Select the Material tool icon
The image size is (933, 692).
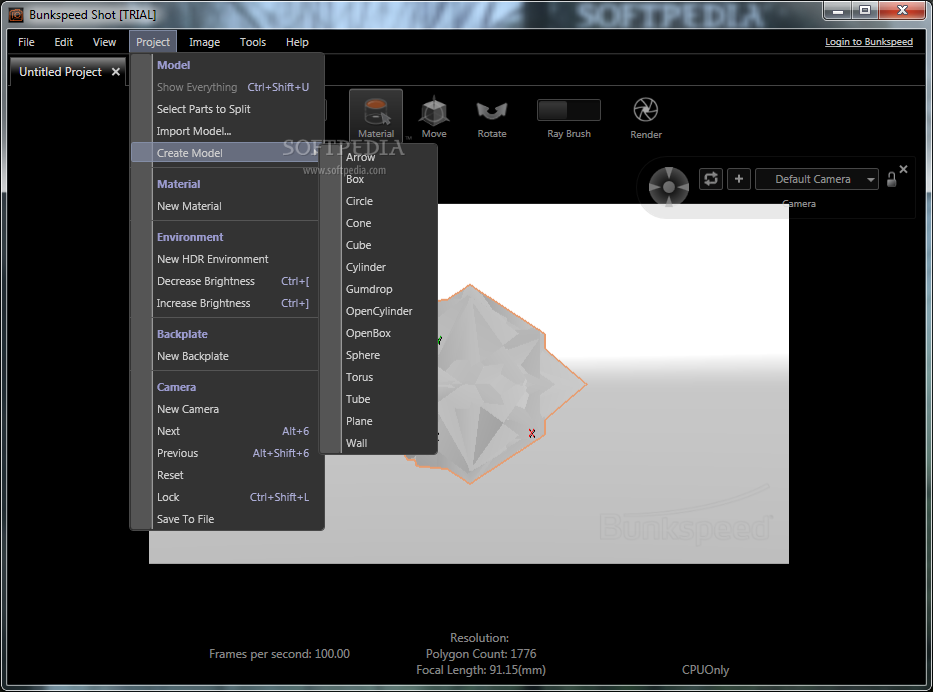coord(376,111)
